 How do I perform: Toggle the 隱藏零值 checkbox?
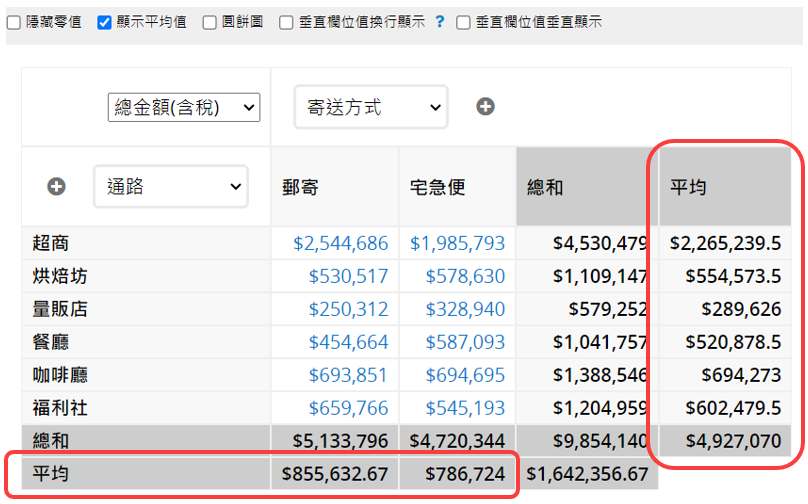[14, 22]
